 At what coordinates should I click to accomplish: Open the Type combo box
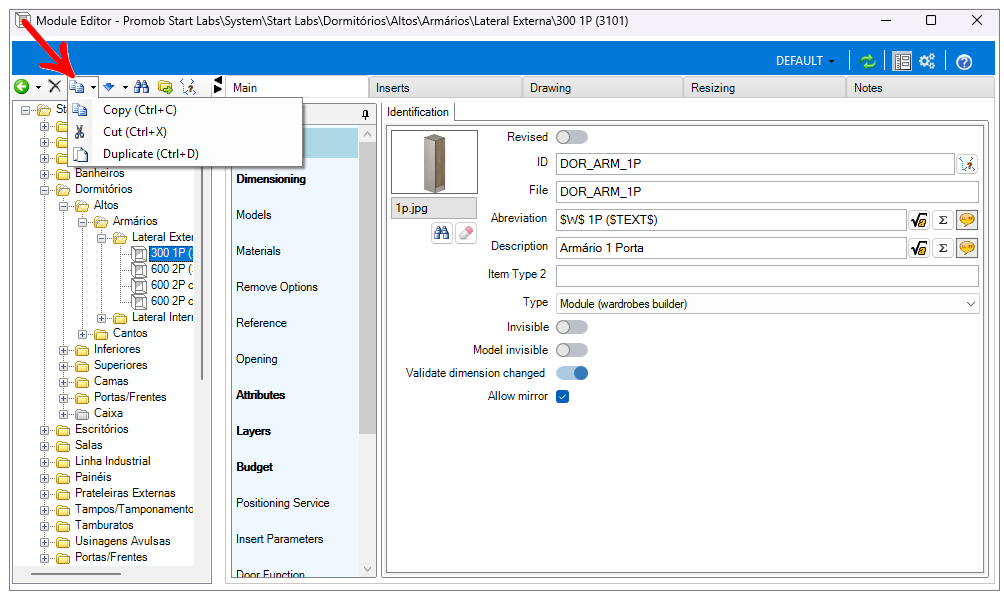(x=766, y=303)
